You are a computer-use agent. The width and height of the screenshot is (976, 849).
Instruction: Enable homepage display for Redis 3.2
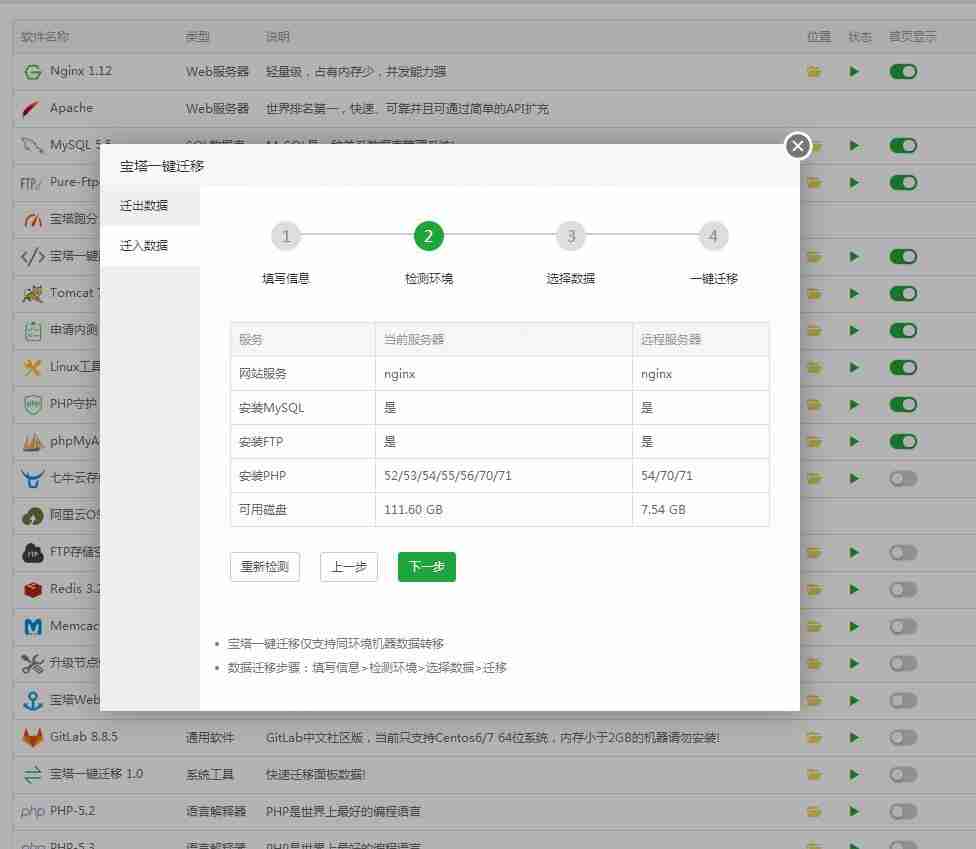(902, 589)
